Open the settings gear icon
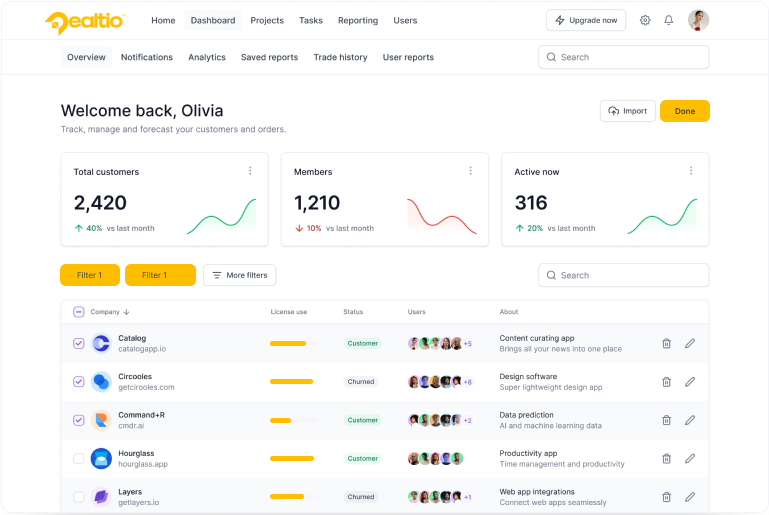Viewport: 769px width, 515px height. [645, 20]
